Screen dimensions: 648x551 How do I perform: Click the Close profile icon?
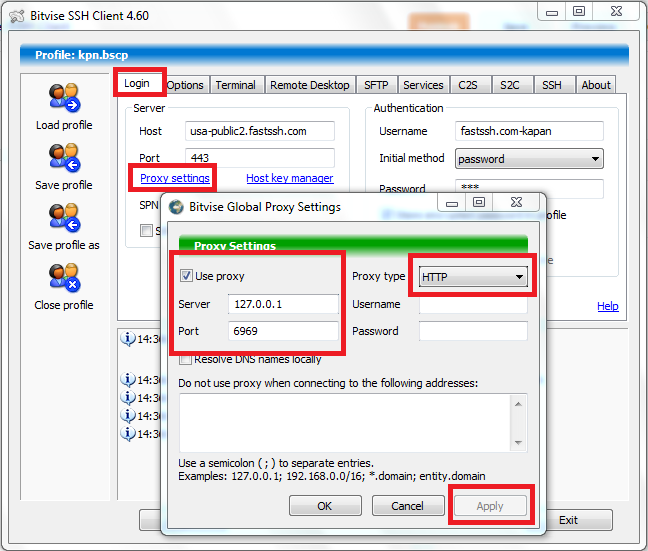(64, 277)
